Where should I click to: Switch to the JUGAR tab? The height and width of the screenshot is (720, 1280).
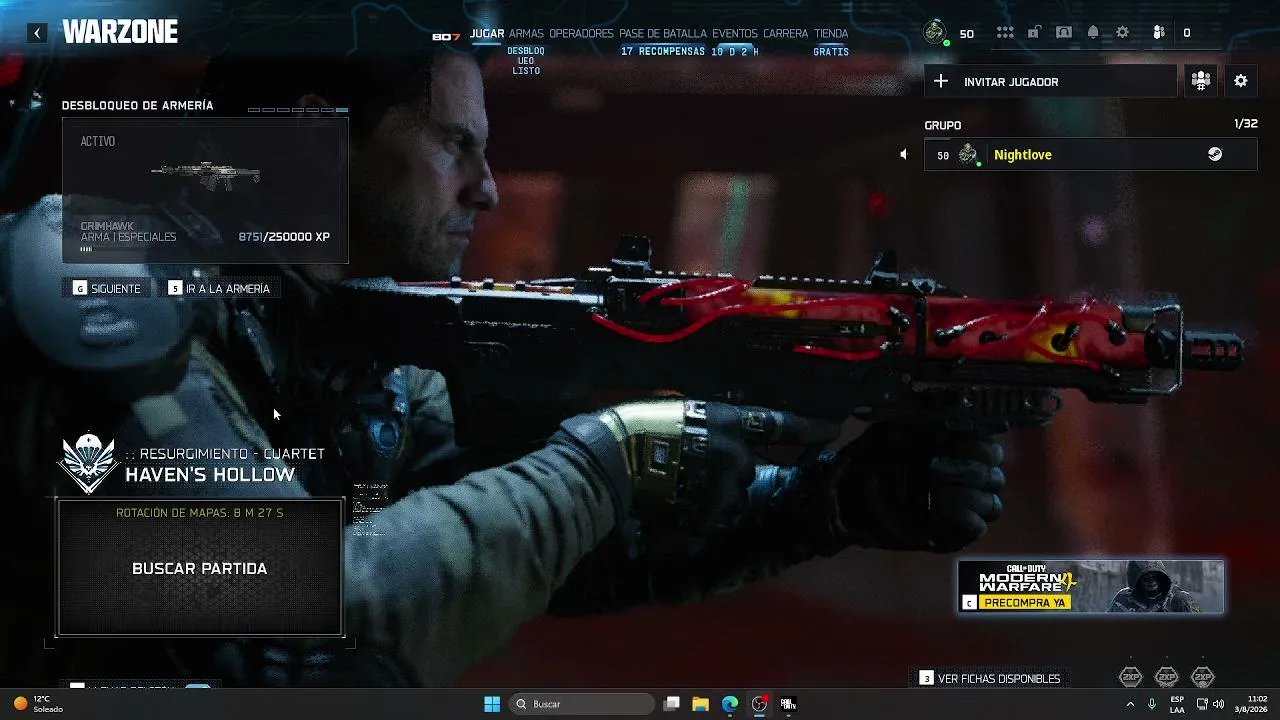pyautogui.click(x=487, y=34)
